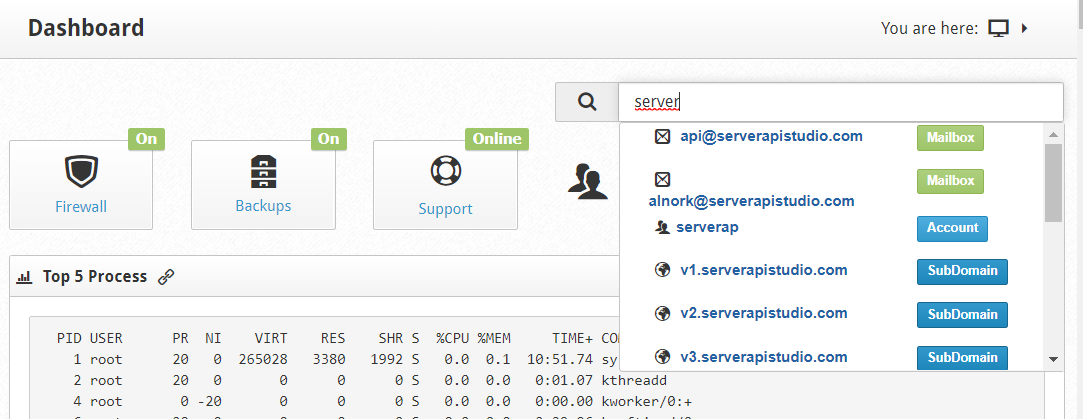Click the globe icon beside v2.serverapistudio.com
Screen dimensions: 1083x419
(662, 314)
